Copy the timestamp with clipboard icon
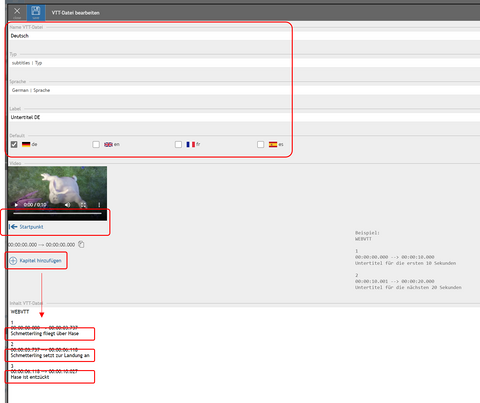This screenshot has height=403, width=480. point(81,244)
